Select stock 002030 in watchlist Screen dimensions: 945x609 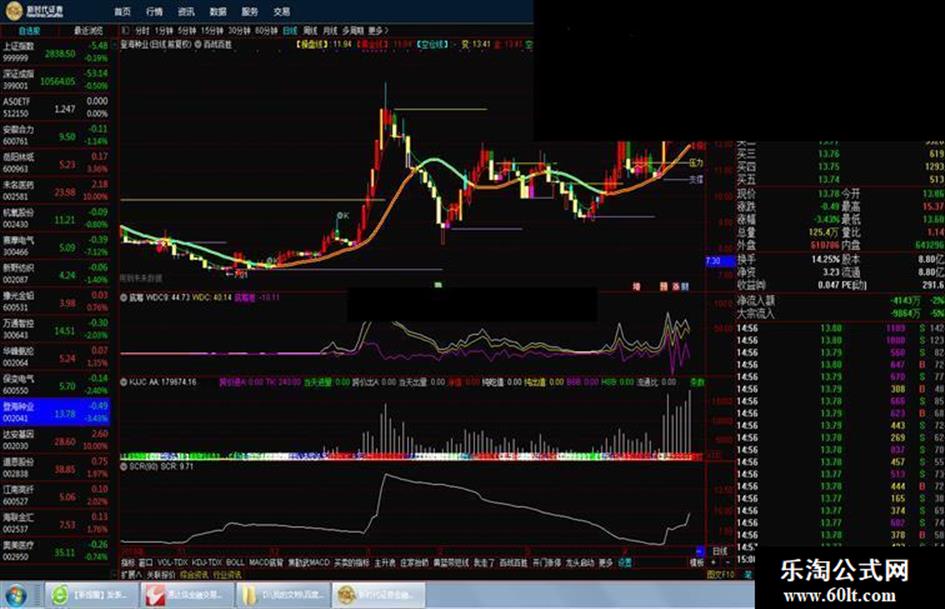click(x=55, y=440)
